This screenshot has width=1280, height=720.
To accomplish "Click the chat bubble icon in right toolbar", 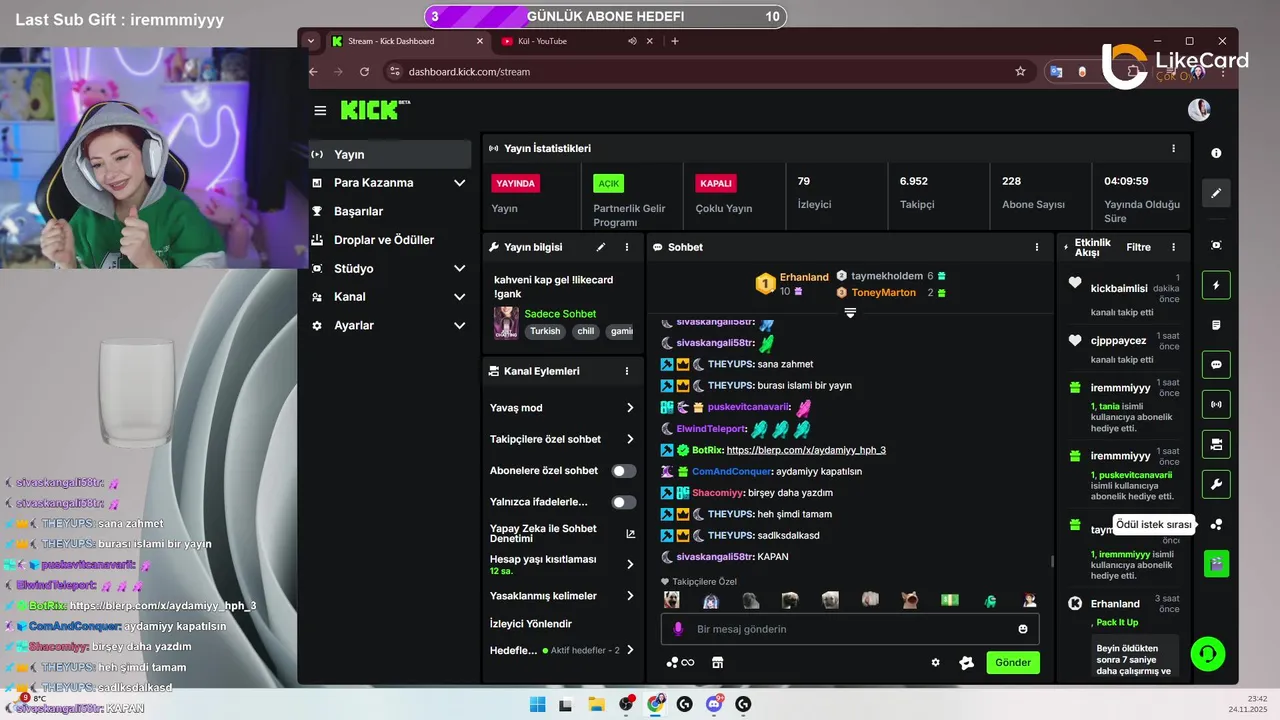I will [1216, 365].
